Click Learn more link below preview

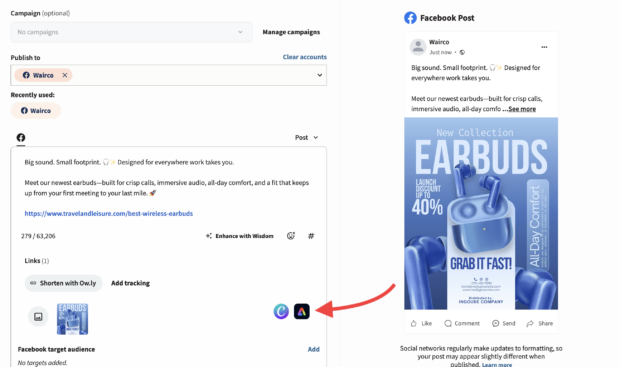(x=497, y=364)
